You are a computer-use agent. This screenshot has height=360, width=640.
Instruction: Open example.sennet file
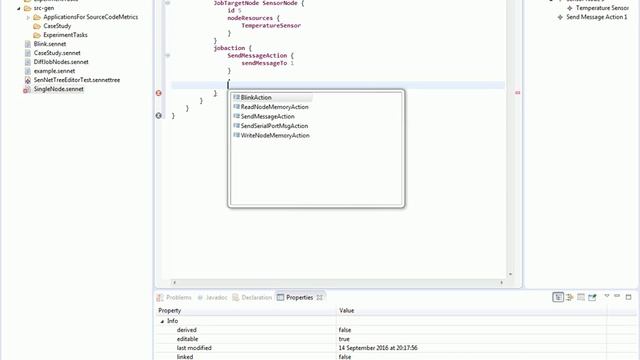pos(54,71)
